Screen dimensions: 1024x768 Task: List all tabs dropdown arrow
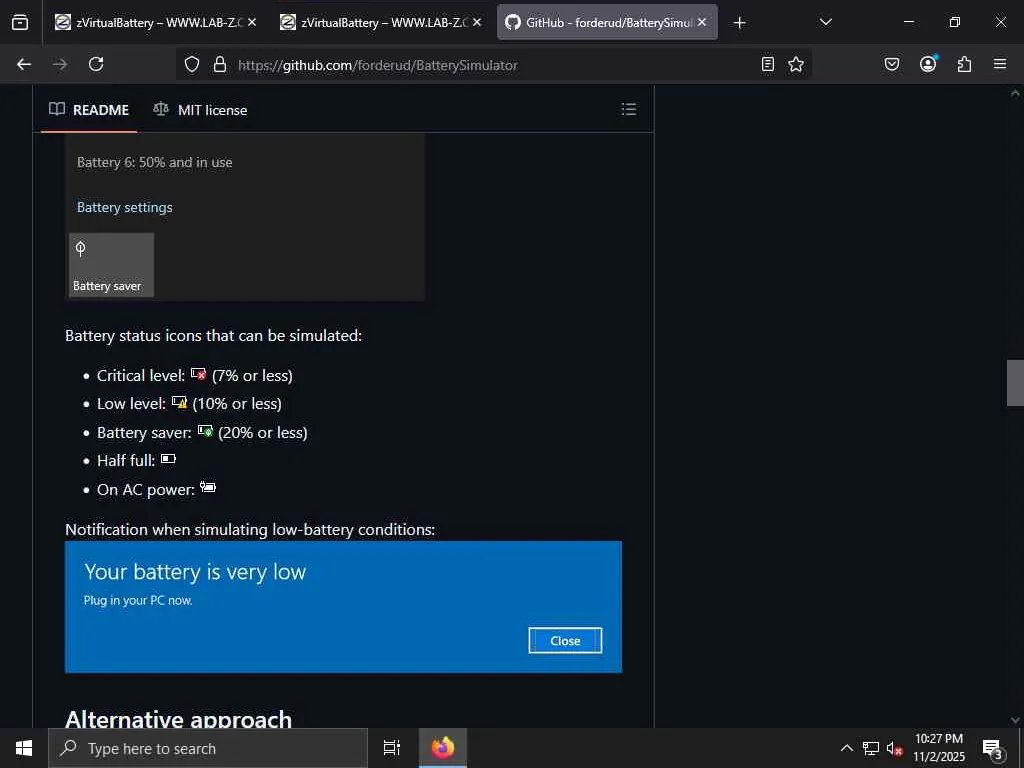(825, 22)
